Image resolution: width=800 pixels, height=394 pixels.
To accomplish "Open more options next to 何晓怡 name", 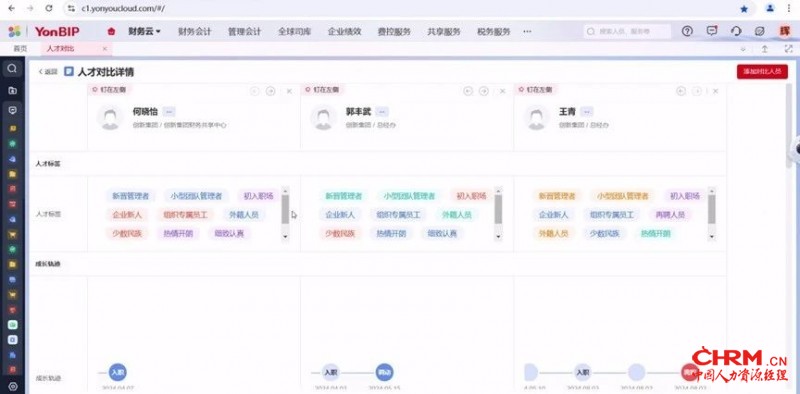I will point(170,111).
